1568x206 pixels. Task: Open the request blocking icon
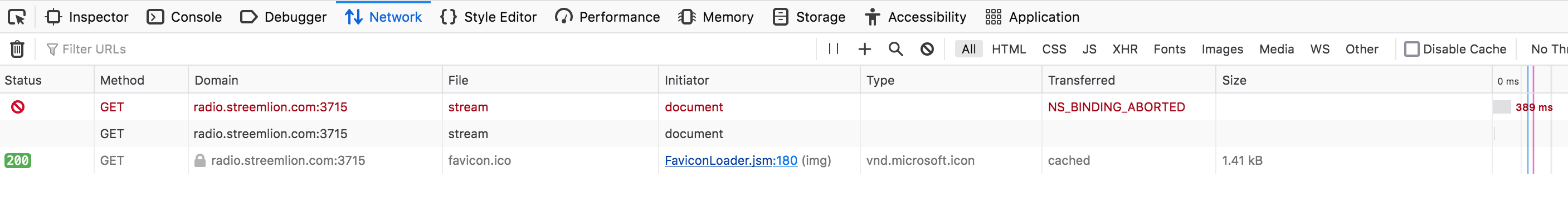pos(927,49)
